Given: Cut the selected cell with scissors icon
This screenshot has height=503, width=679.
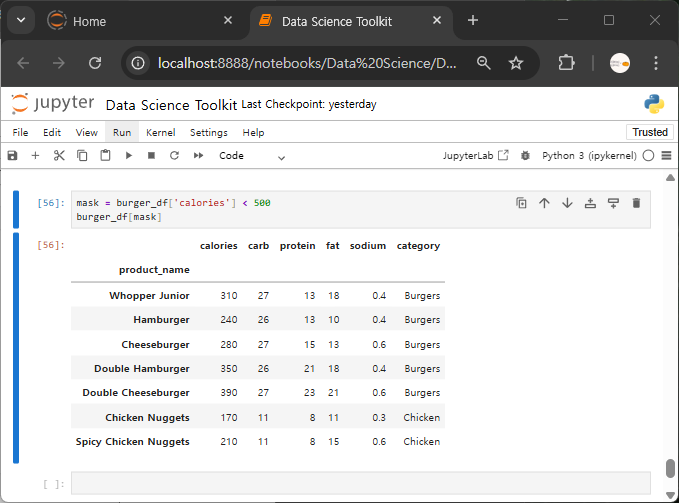Looking at the screenshot, I should click(x=59, y=155).
